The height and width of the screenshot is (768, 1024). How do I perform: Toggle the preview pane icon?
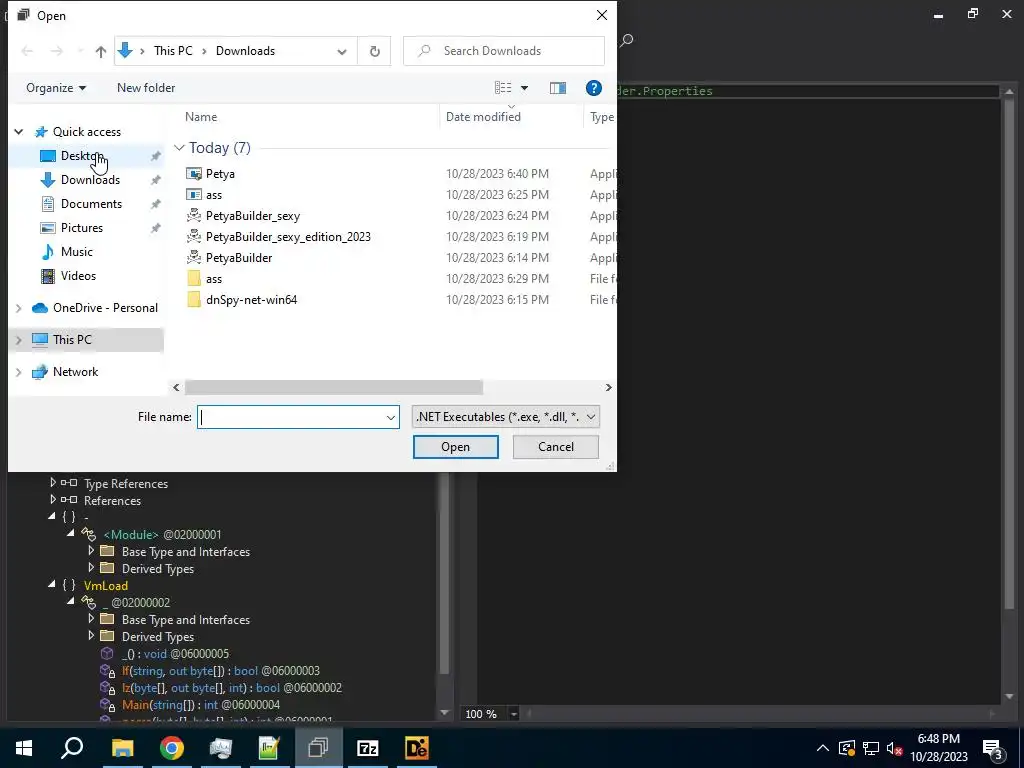pos(558,88)
